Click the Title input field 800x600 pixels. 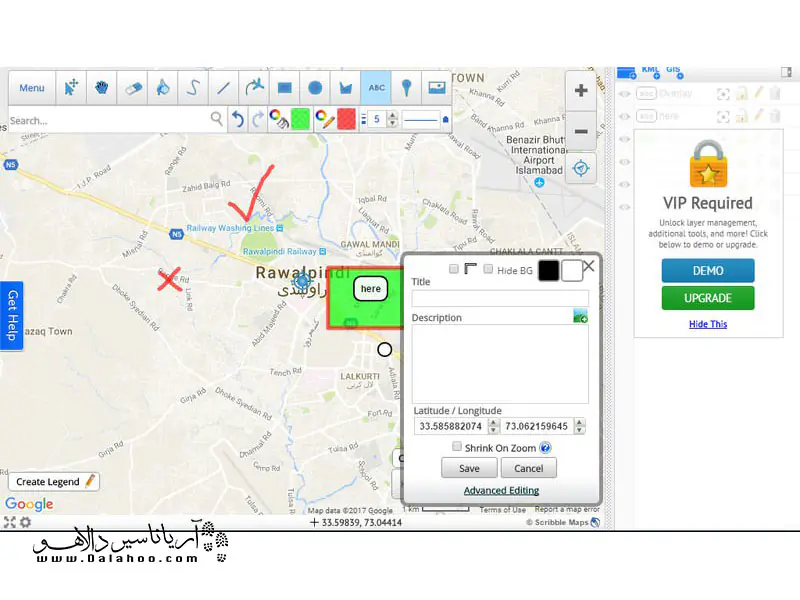pyautogui.click(x=500, y=298)
